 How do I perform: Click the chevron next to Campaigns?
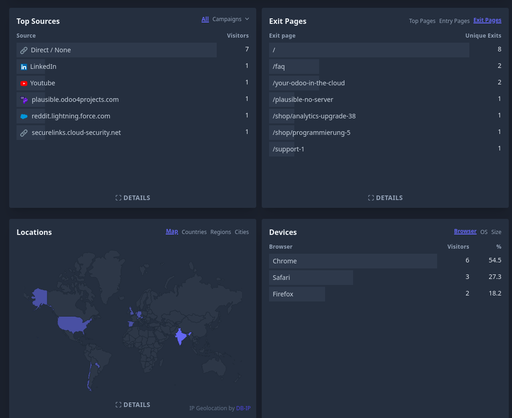(x=247, y=19)
